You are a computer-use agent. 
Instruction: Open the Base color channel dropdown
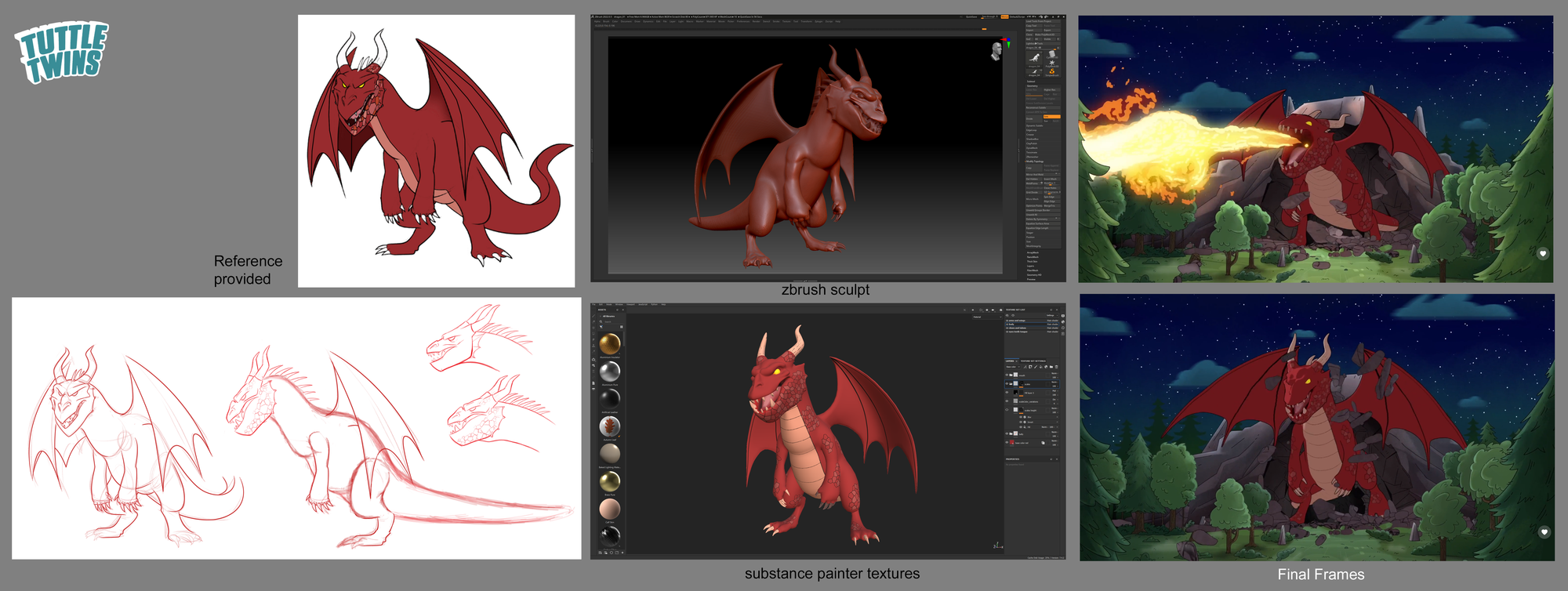pyautogui.click(x=1013, y=367)
